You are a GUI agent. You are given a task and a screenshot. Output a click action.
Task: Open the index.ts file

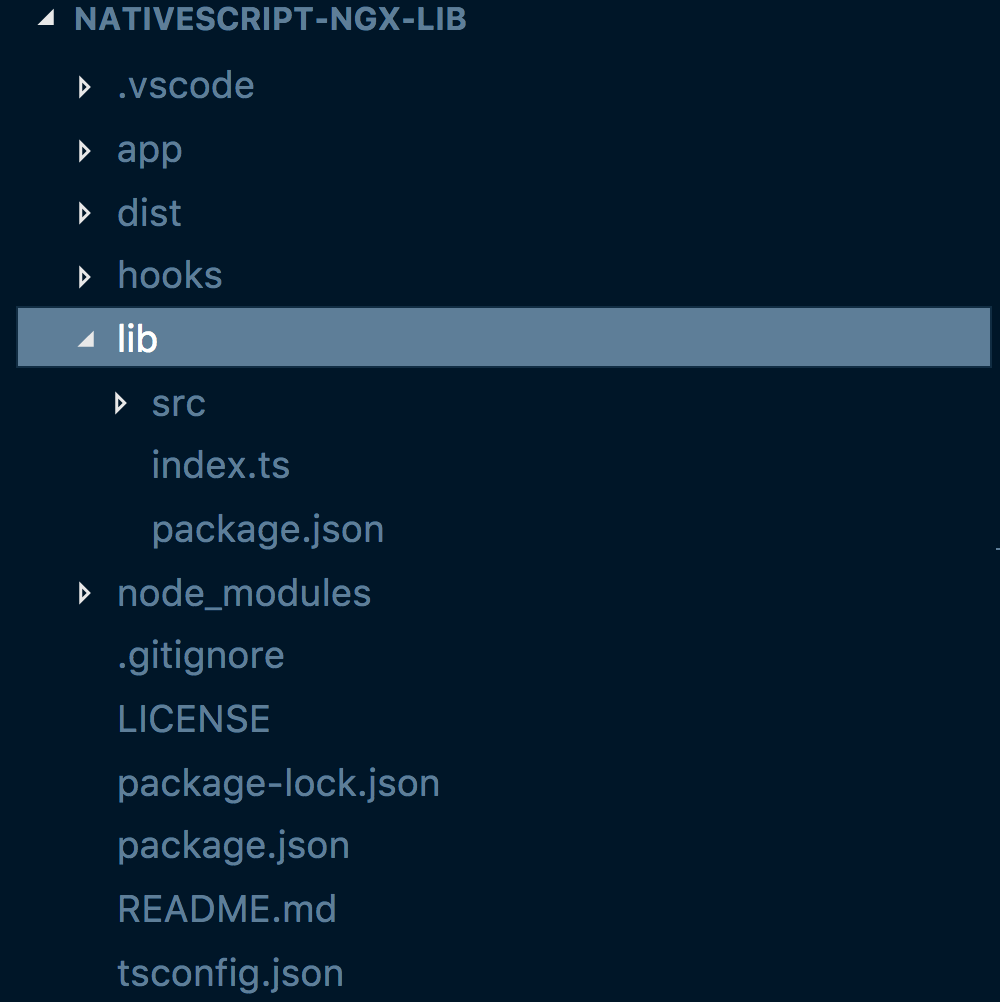220,465
